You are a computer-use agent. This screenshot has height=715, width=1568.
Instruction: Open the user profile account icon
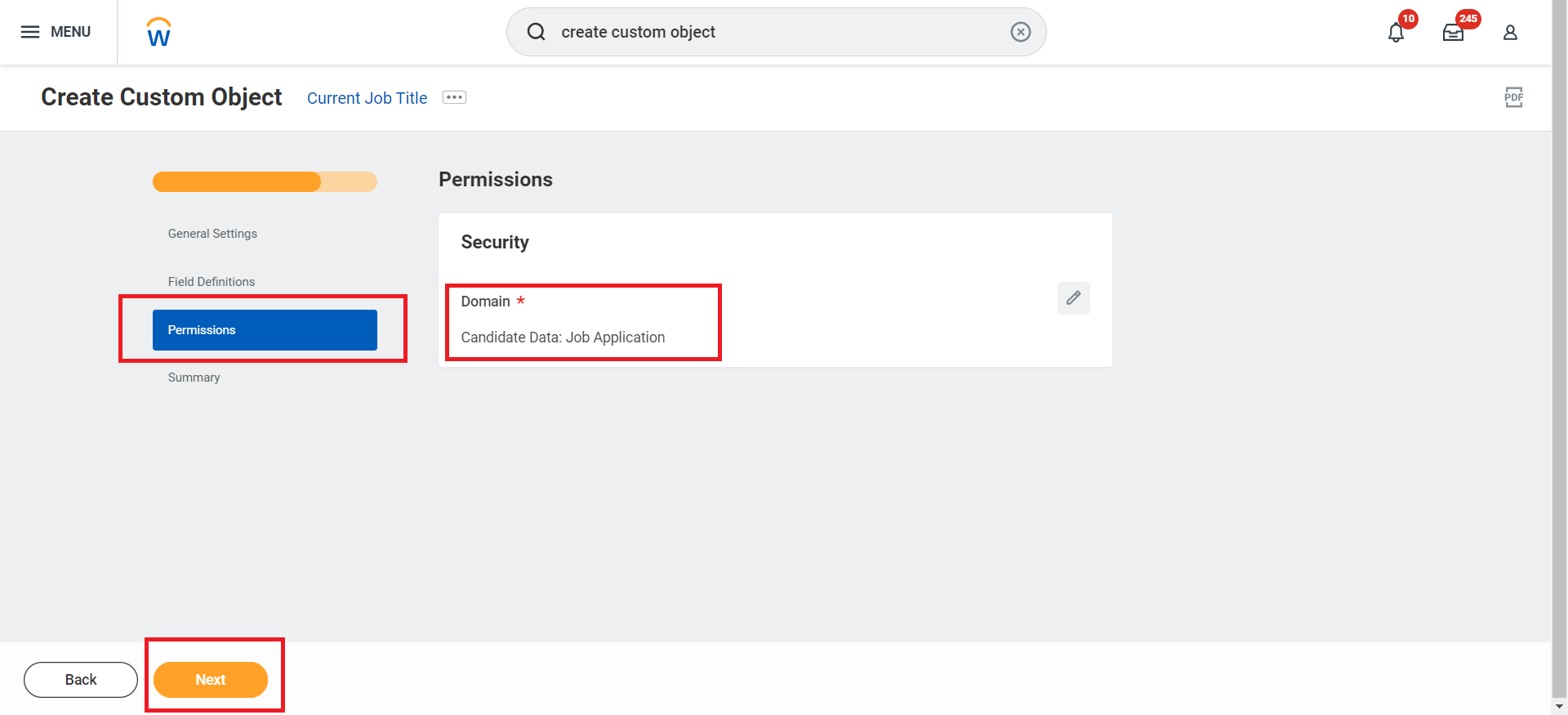[1510, 32]
